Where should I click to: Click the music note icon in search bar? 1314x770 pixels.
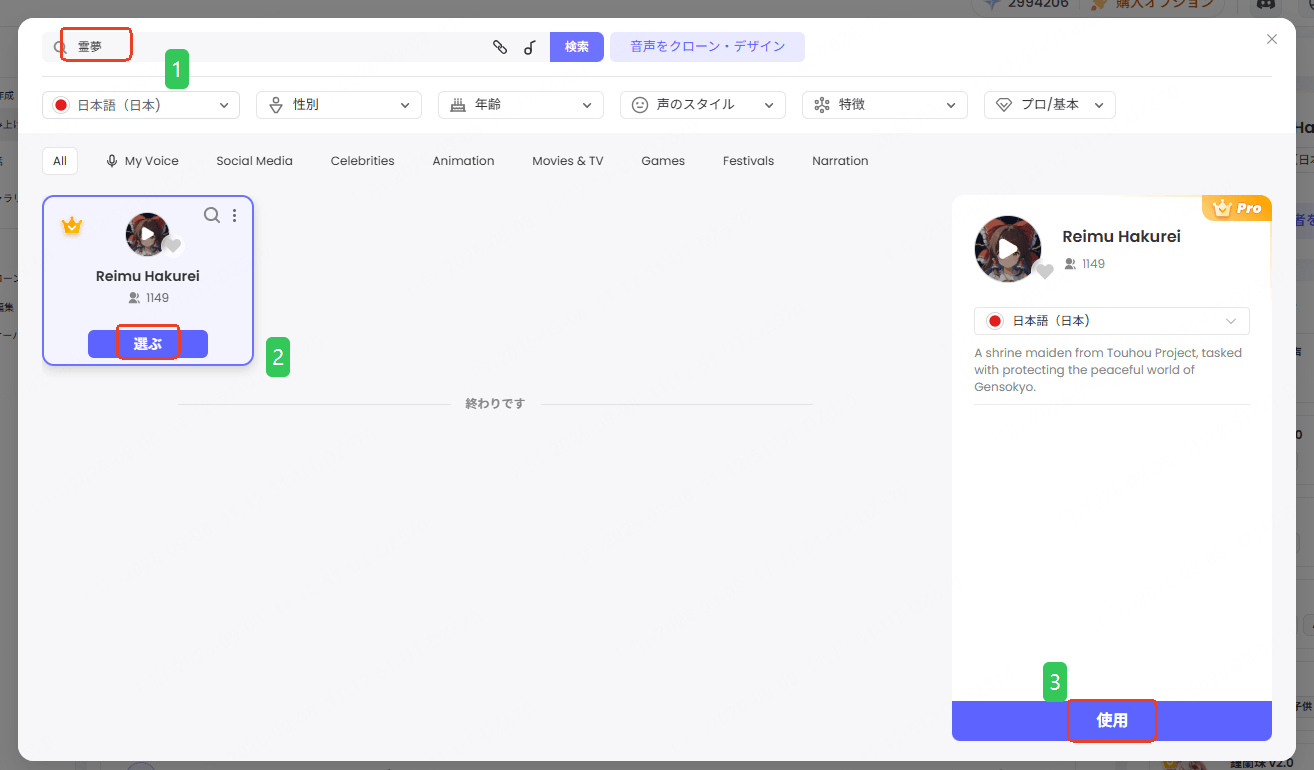[530, 47]
